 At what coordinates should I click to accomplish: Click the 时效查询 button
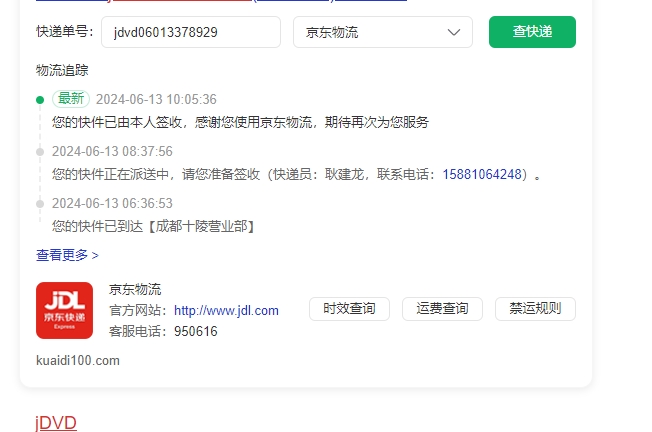(349, 309)
